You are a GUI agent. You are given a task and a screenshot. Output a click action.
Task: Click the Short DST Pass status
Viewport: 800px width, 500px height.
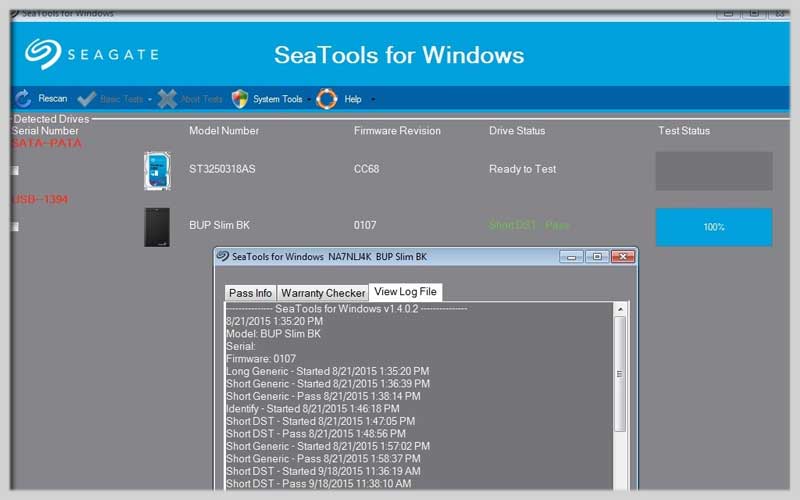click(529, 225)
